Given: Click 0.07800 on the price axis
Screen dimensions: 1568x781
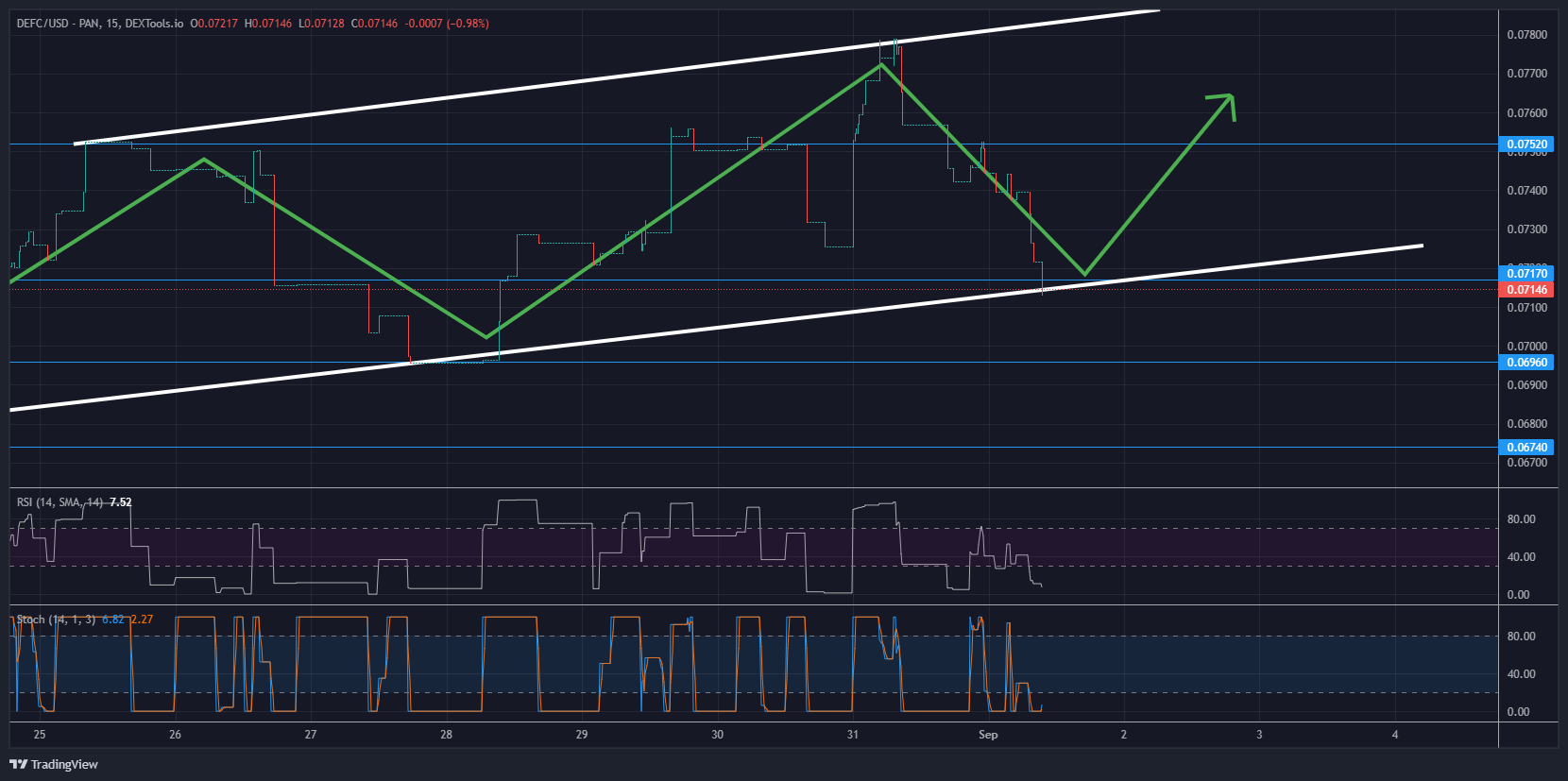Looking at the screenshot, I should click(1527, 35).
